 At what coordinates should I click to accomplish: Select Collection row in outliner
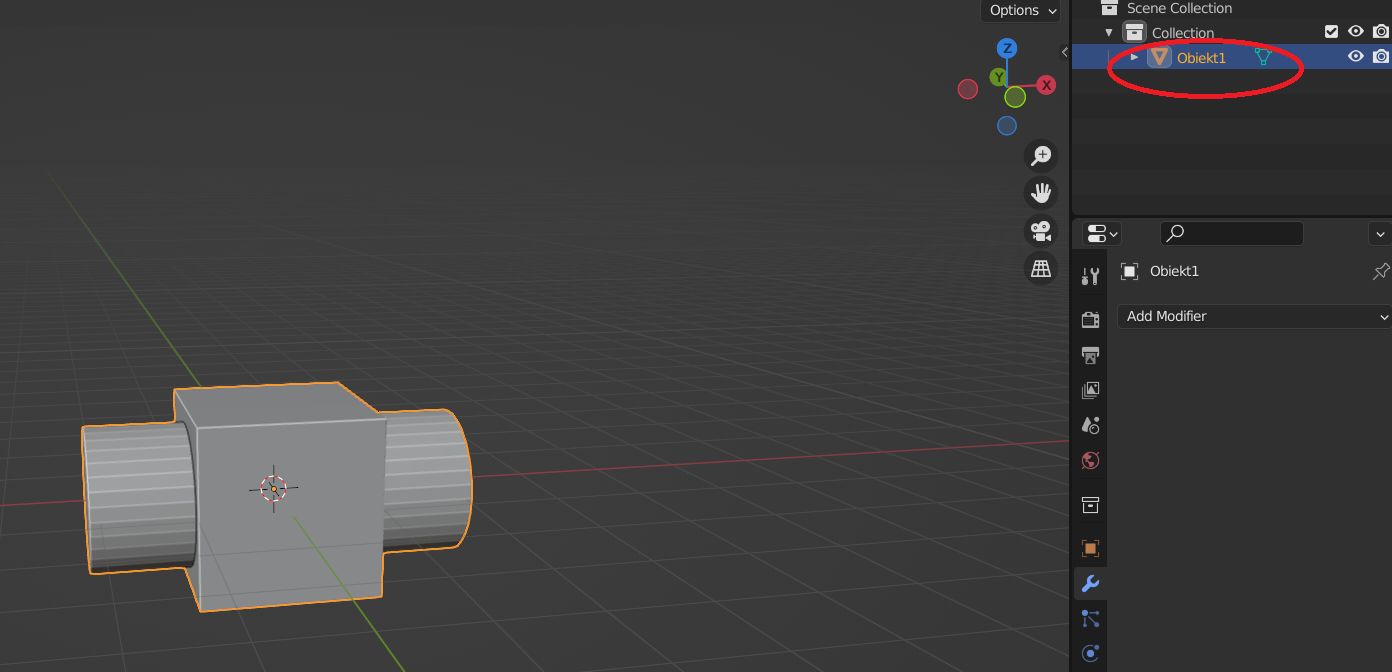tap(1232, 32)
